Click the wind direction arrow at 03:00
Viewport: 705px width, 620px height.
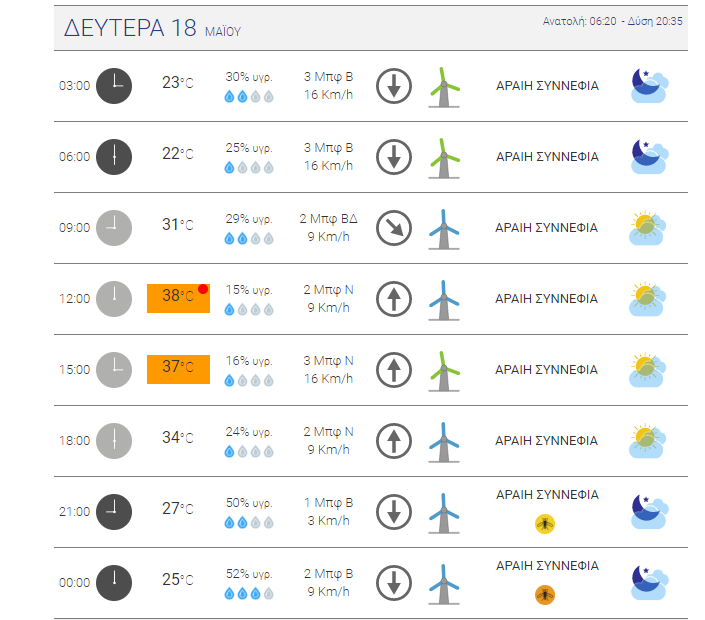coord(394,85)
